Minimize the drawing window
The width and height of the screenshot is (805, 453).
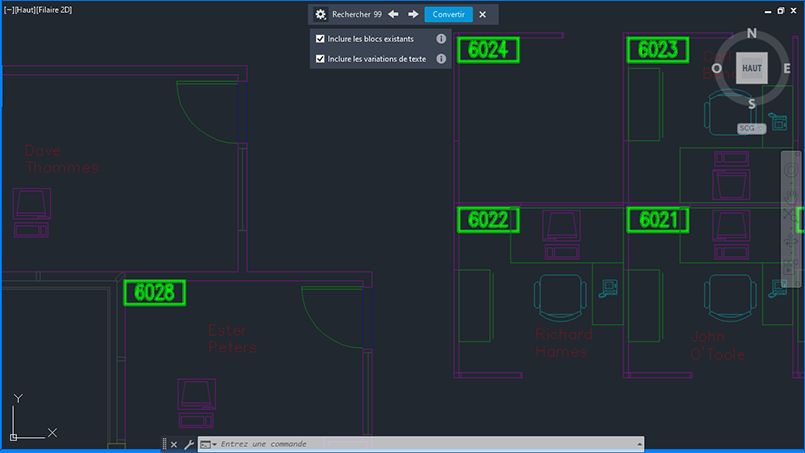pyautogui.click(x=768, y=11)
